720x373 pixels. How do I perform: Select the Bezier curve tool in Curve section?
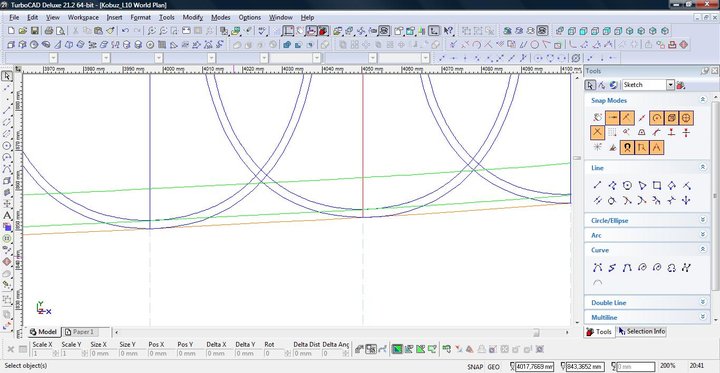click(x=597, y=267)
